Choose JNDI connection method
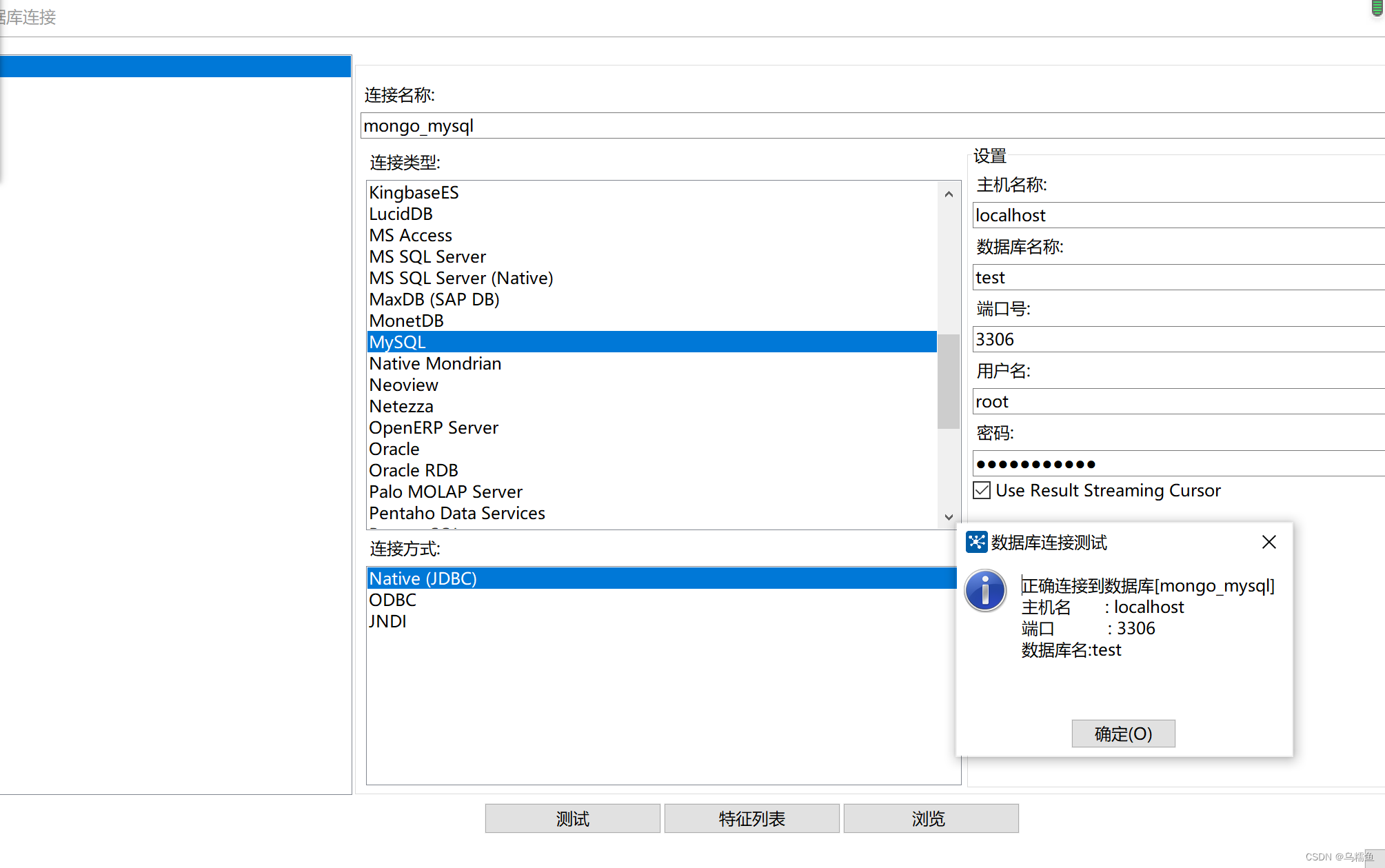Image resolution: width=1385 pixels, height=868 pixels. (x=388, y=621)
